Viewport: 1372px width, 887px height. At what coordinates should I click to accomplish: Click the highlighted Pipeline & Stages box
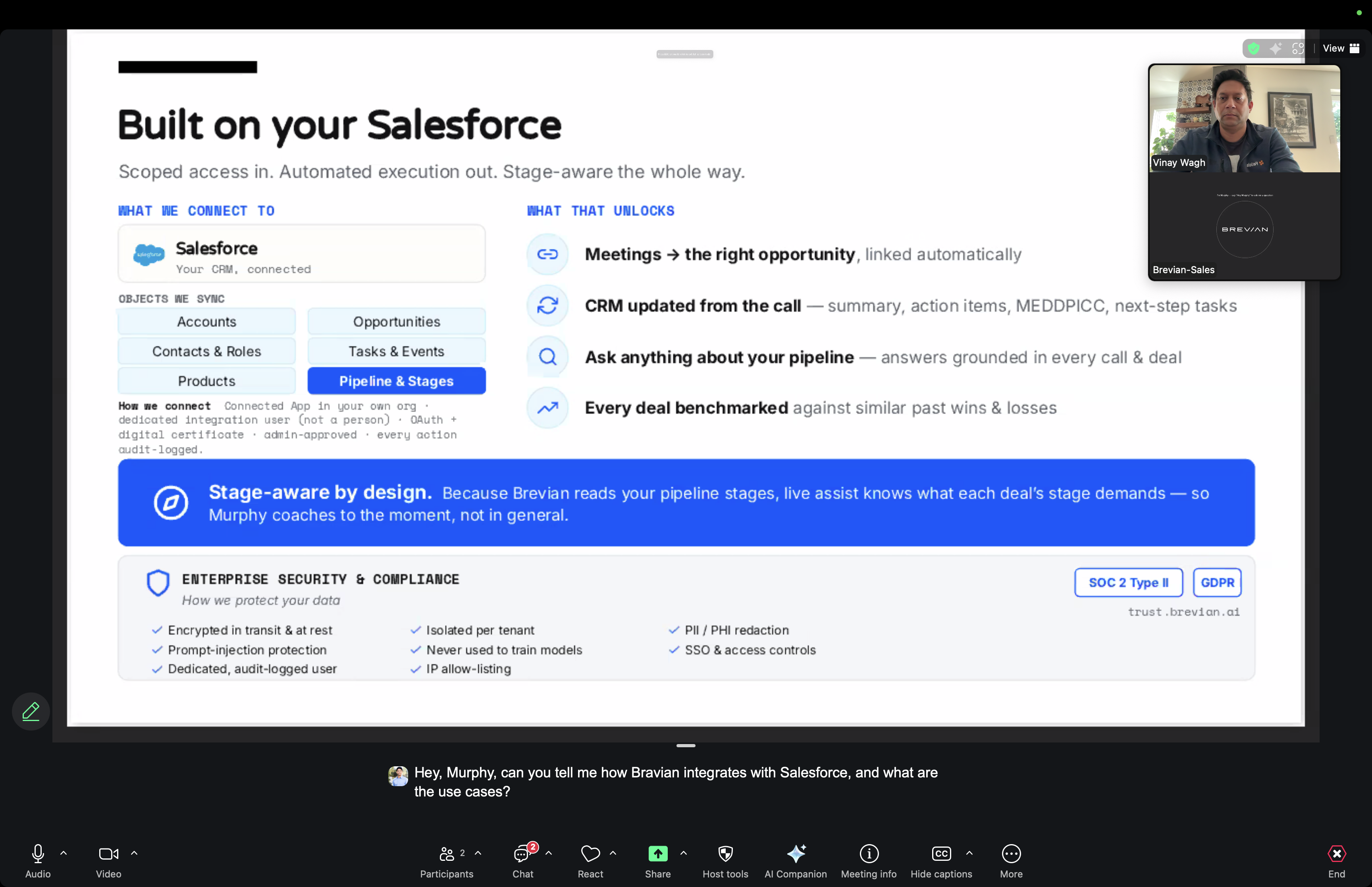(x=397, y=381)
